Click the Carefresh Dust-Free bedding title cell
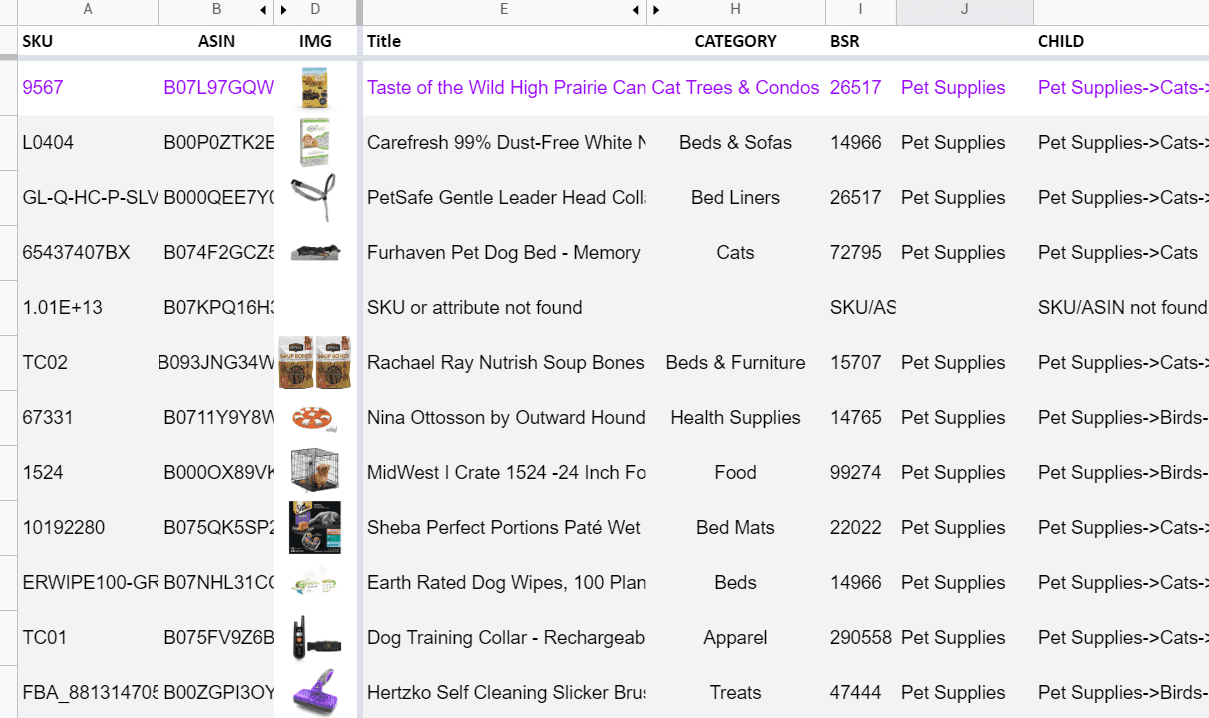1209x718 pixels. (x=506, y=142)
